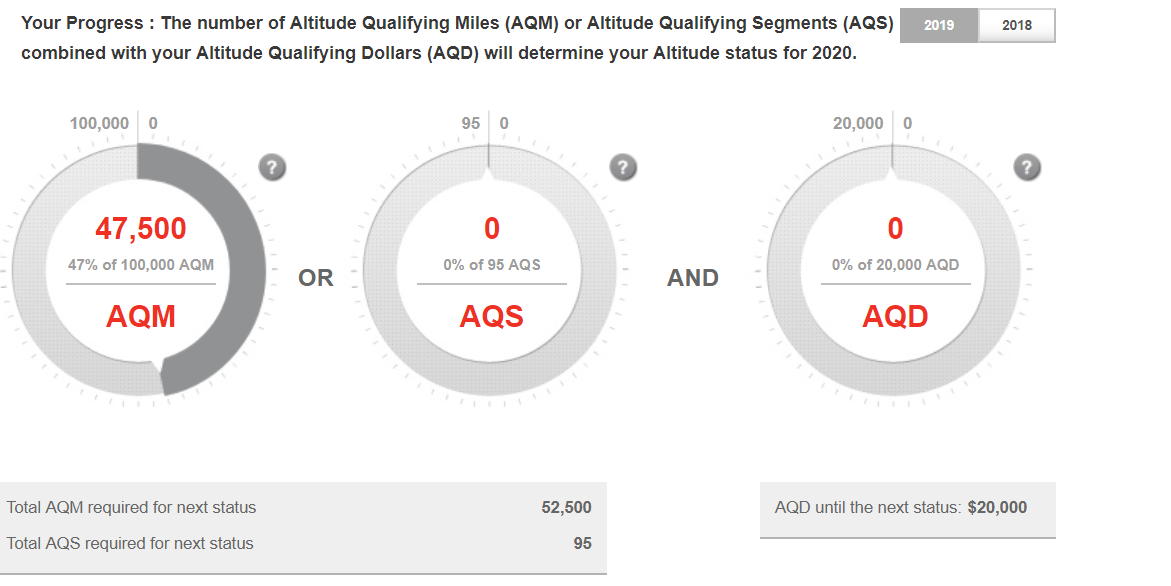Click the red AQS label
Screen dimensions: 1171x586
point(491,317)
